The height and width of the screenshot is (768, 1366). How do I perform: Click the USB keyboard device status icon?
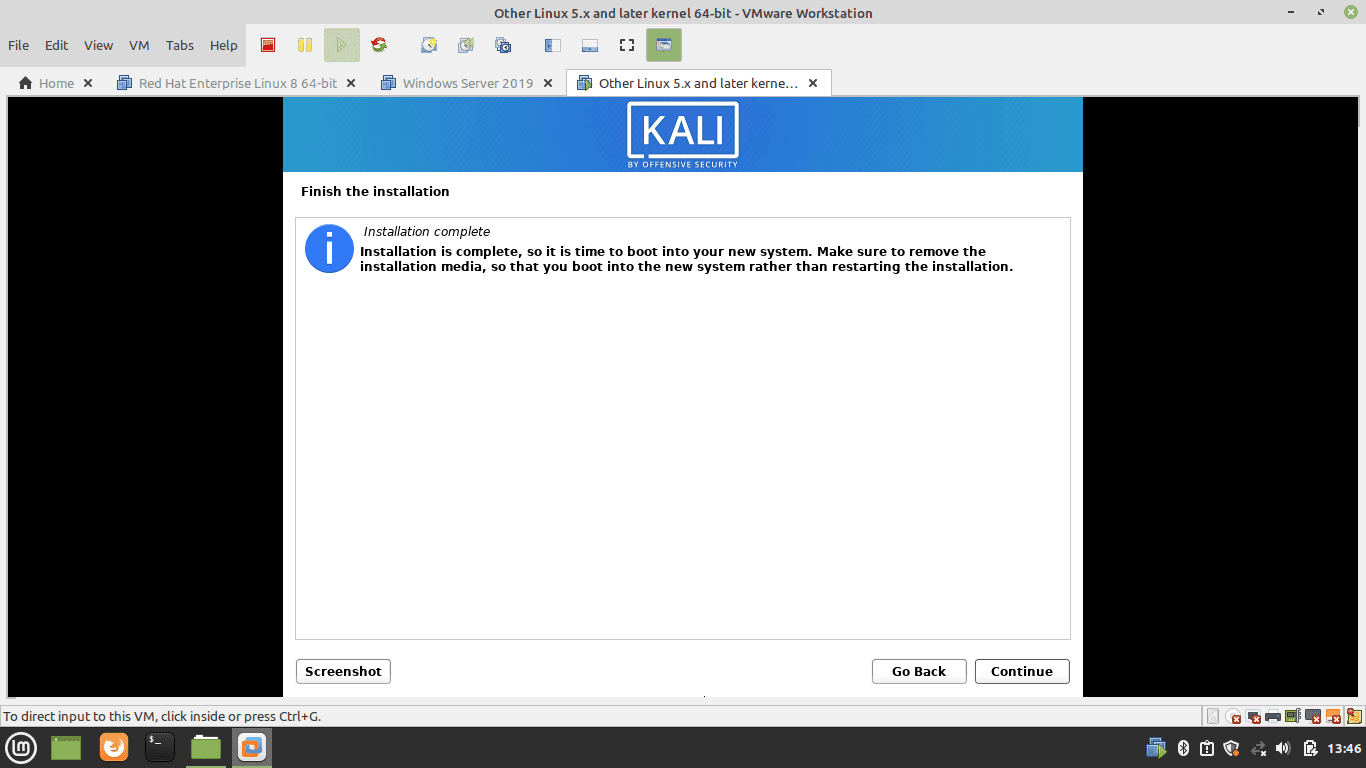click(x=1313, y=716)
